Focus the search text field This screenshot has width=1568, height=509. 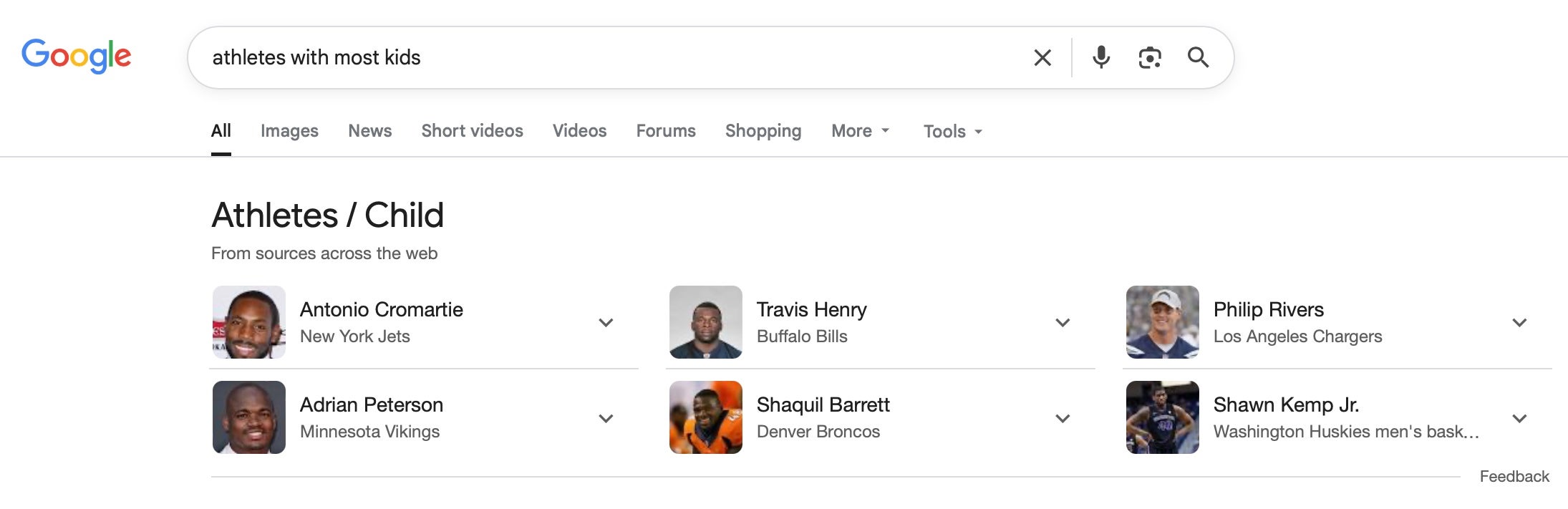pyautogui.click(x=609, y=57)
